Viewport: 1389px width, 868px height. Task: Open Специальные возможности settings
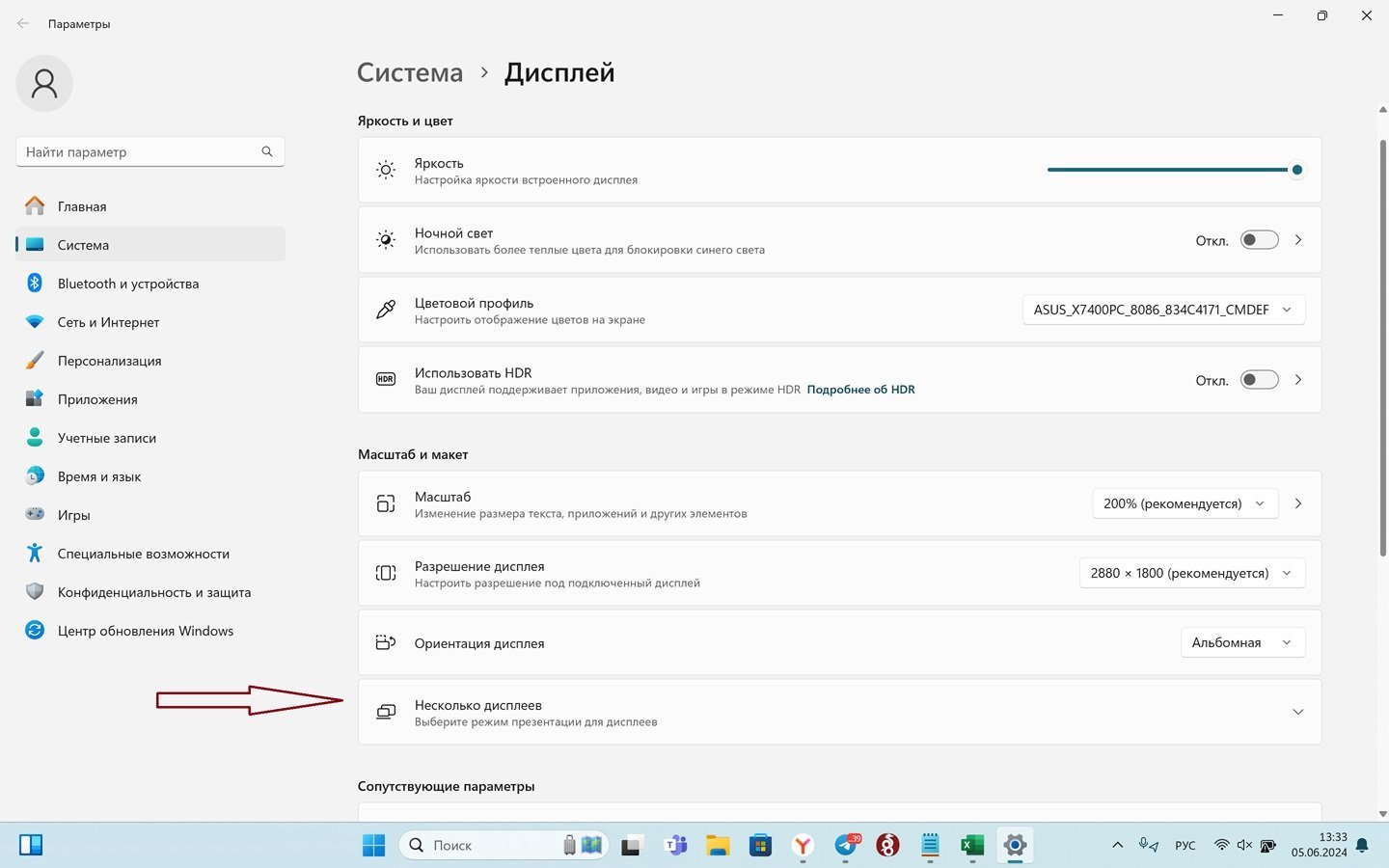click(150, 554)
